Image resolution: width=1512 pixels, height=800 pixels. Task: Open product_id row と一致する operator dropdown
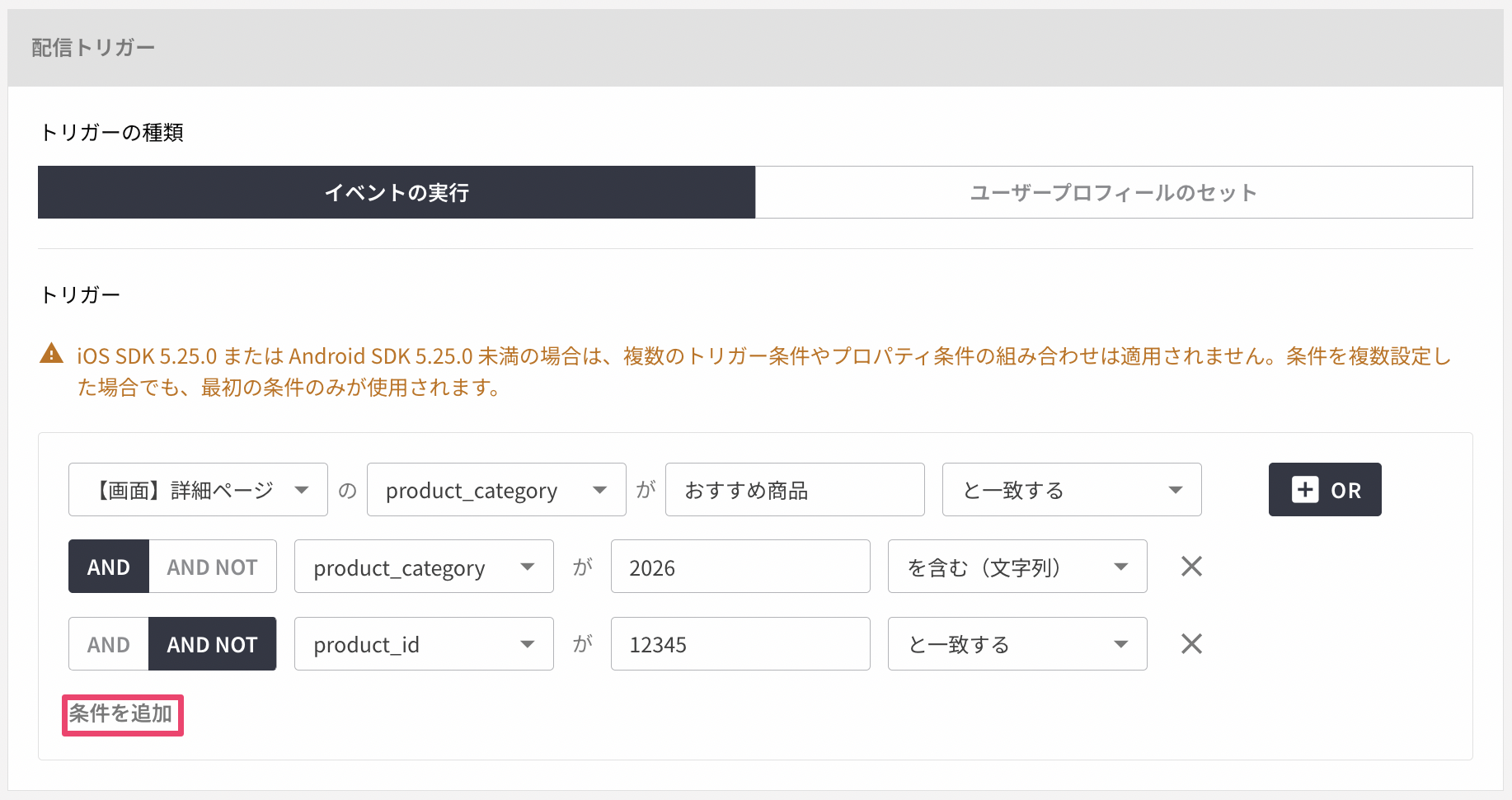1017,644
